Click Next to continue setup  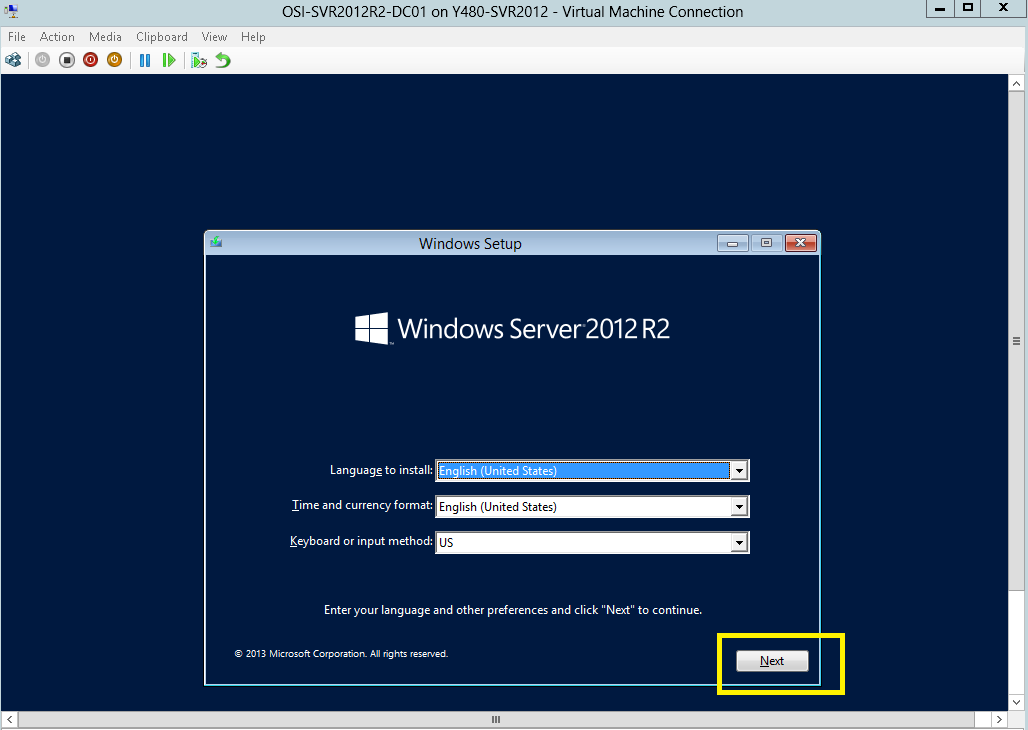(772, 661)
